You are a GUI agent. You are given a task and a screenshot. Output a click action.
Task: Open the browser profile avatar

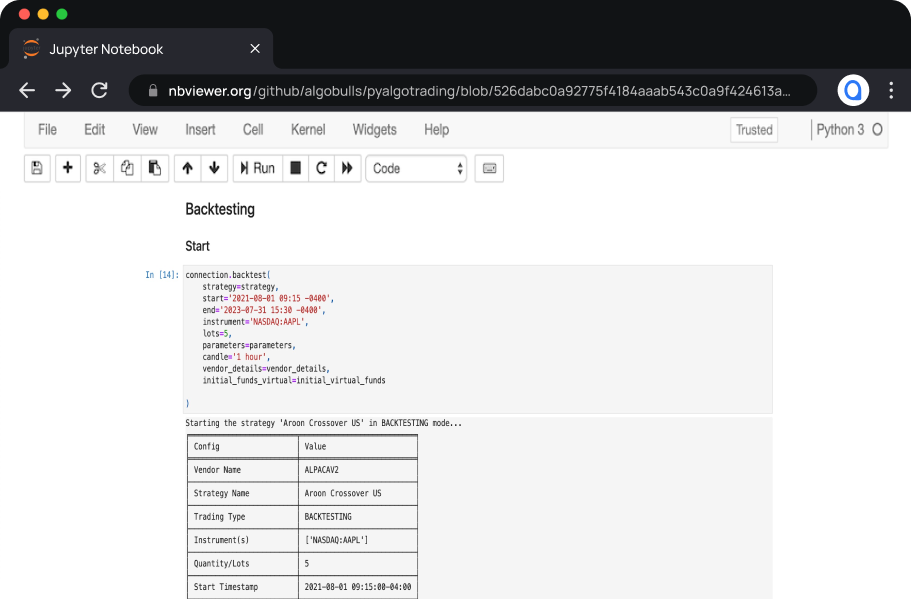[853, 91]
